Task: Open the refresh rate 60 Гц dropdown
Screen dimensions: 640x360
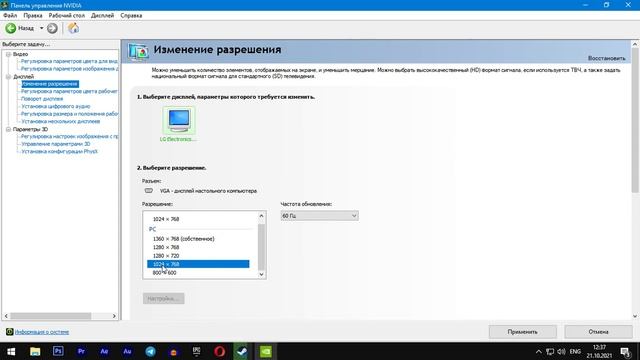Action: (x=319, y=216)
